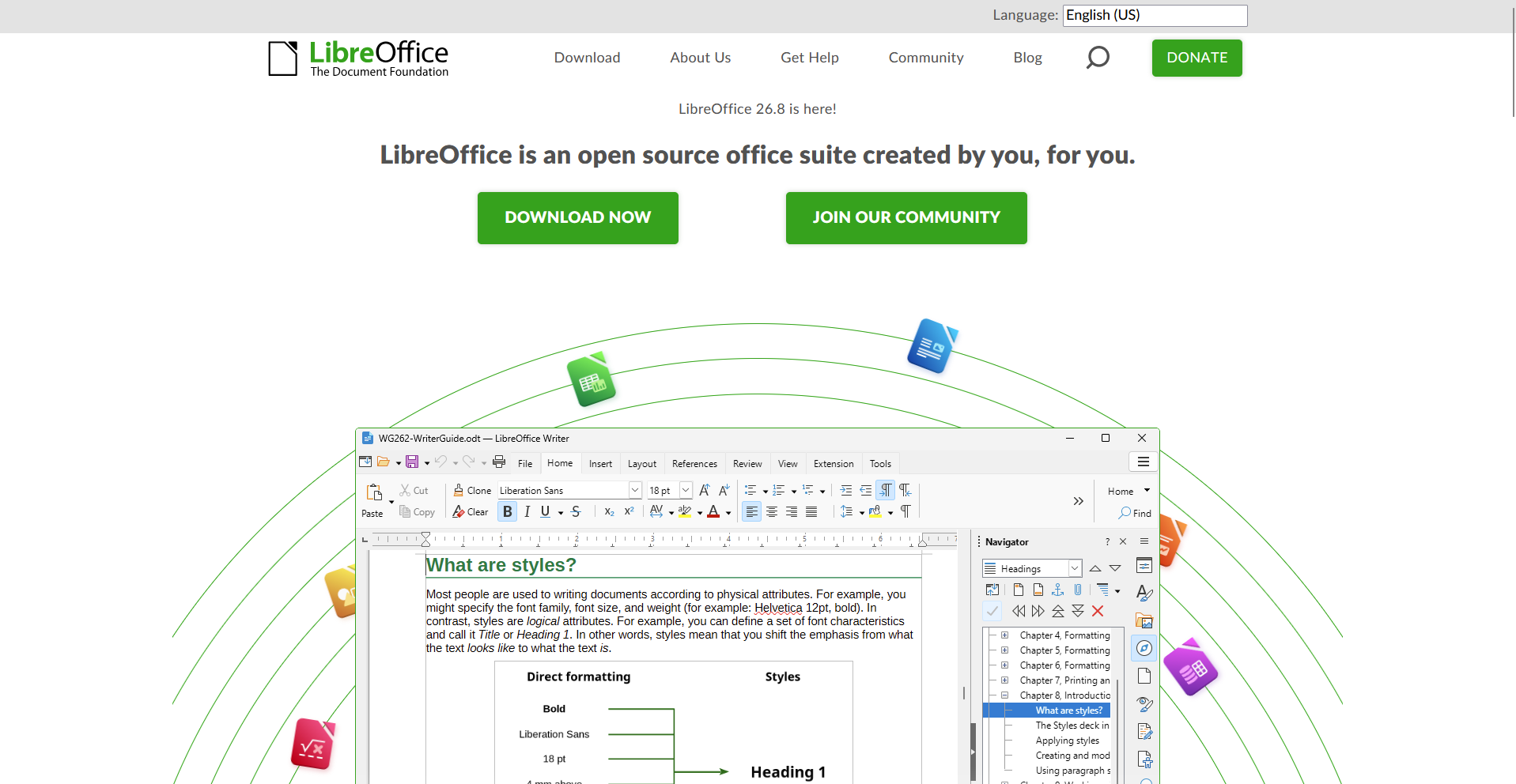Open the Liberation Sans font name dropdown
Viewport: 1516px width, 784px height.
coord(635,491)
